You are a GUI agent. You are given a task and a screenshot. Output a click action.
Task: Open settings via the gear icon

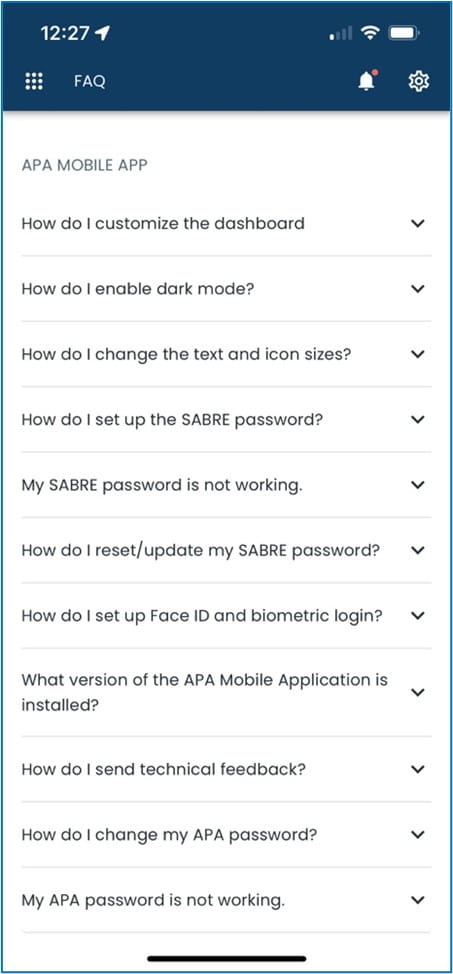tap(419, 81)
